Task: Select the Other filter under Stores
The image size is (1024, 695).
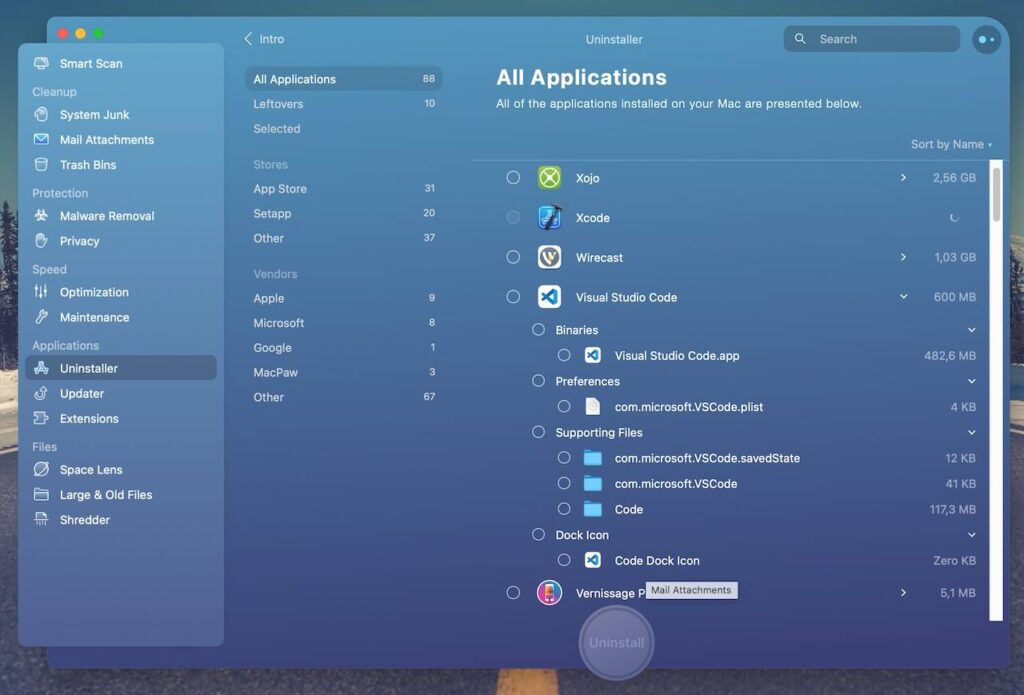Action: coord(344,238)
